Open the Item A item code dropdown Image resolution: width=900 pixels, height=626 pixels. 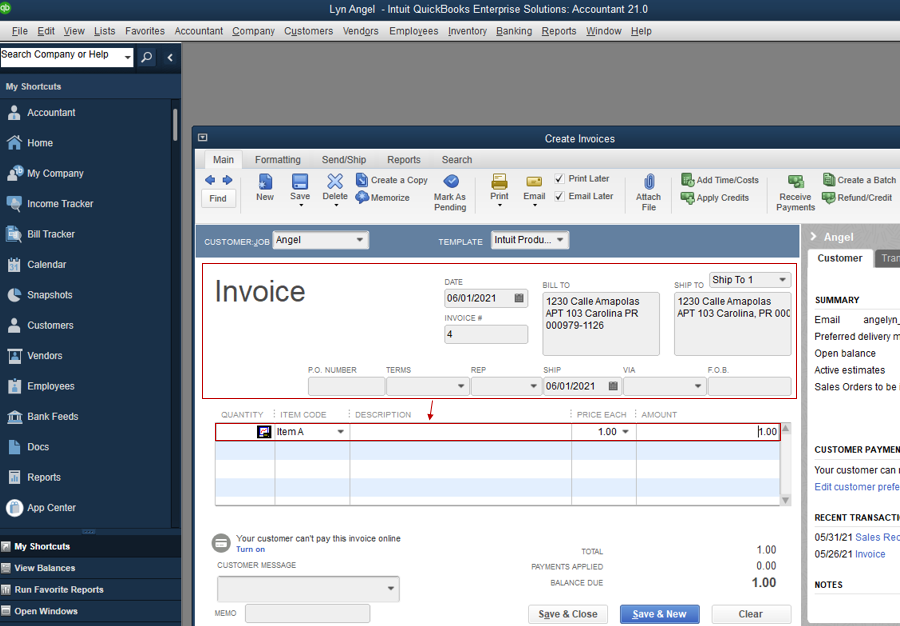340,431
